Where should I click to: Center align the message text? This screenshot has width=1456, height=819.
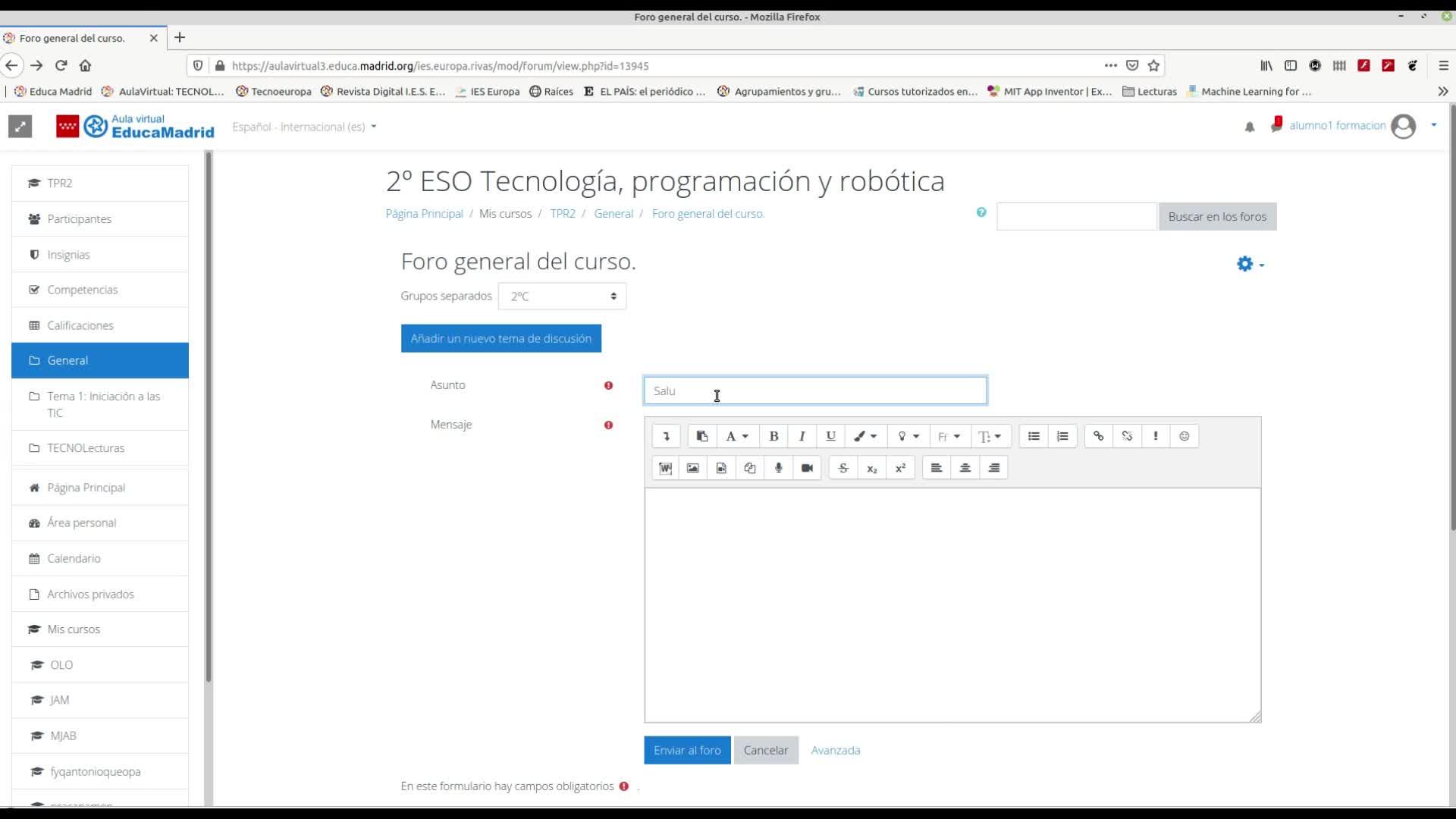[965, 468]
